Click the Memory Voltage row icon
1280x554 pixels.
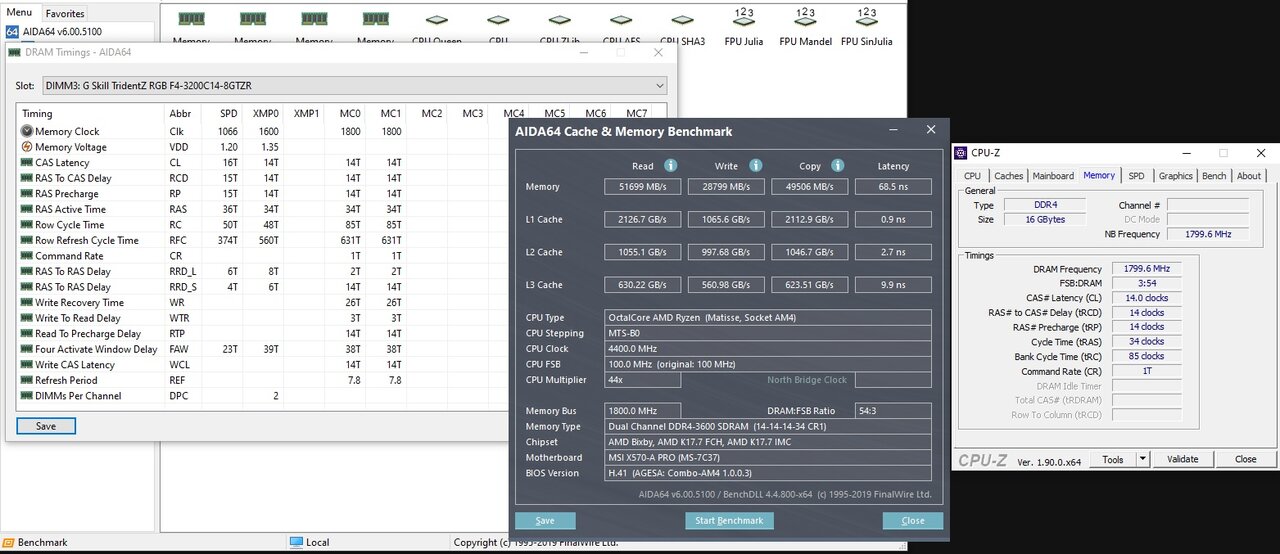click(x=26, y=147)
